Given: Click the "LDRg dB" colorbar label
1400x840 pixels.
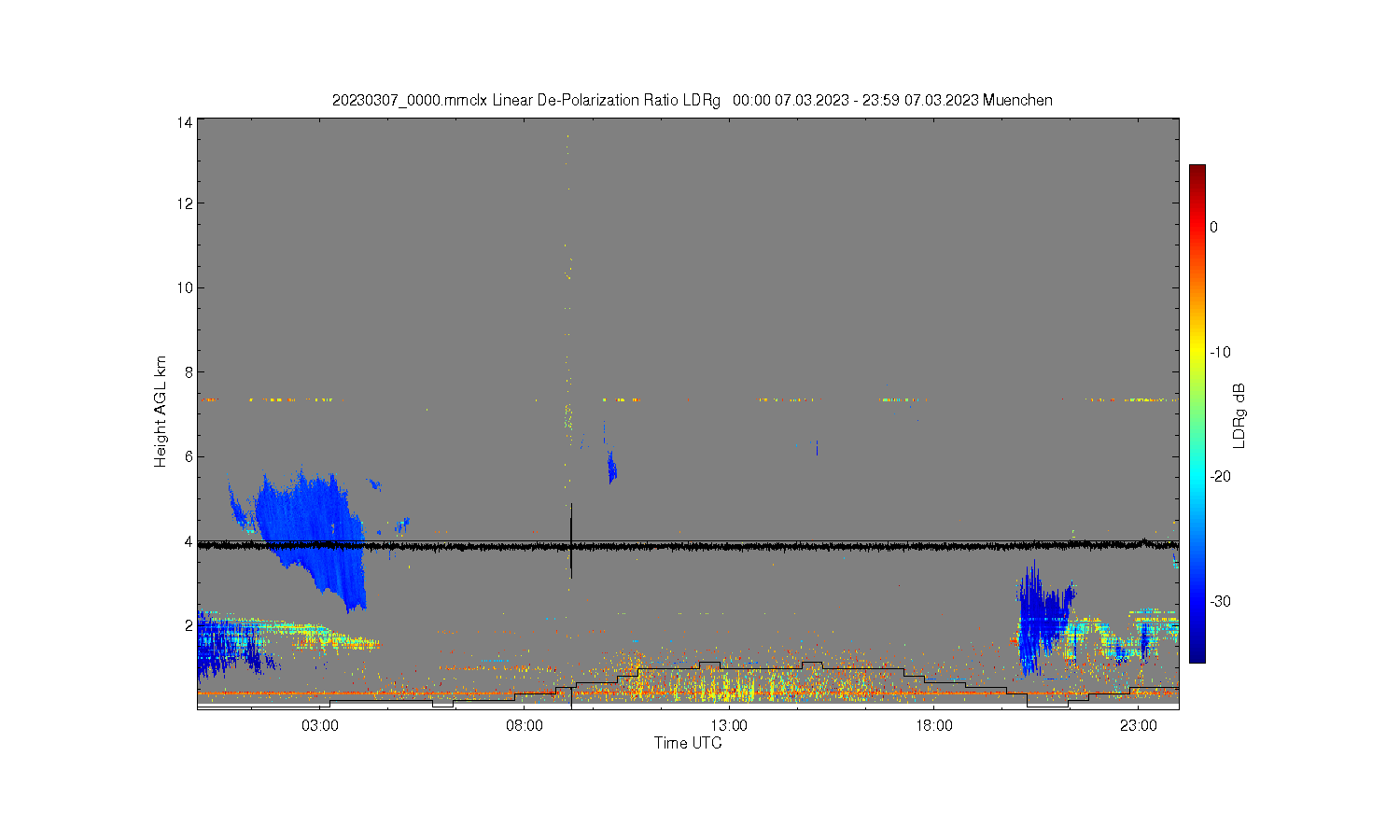Looking at the screenshot, I should pos(1239,415).
